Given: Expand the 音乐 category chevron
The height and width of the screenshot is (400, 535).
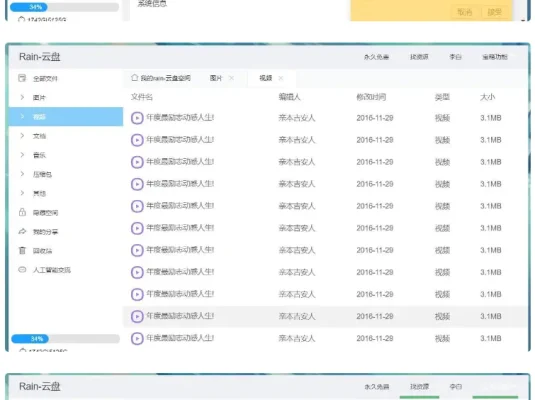Looking at the screenshot, I should [22, 155].
